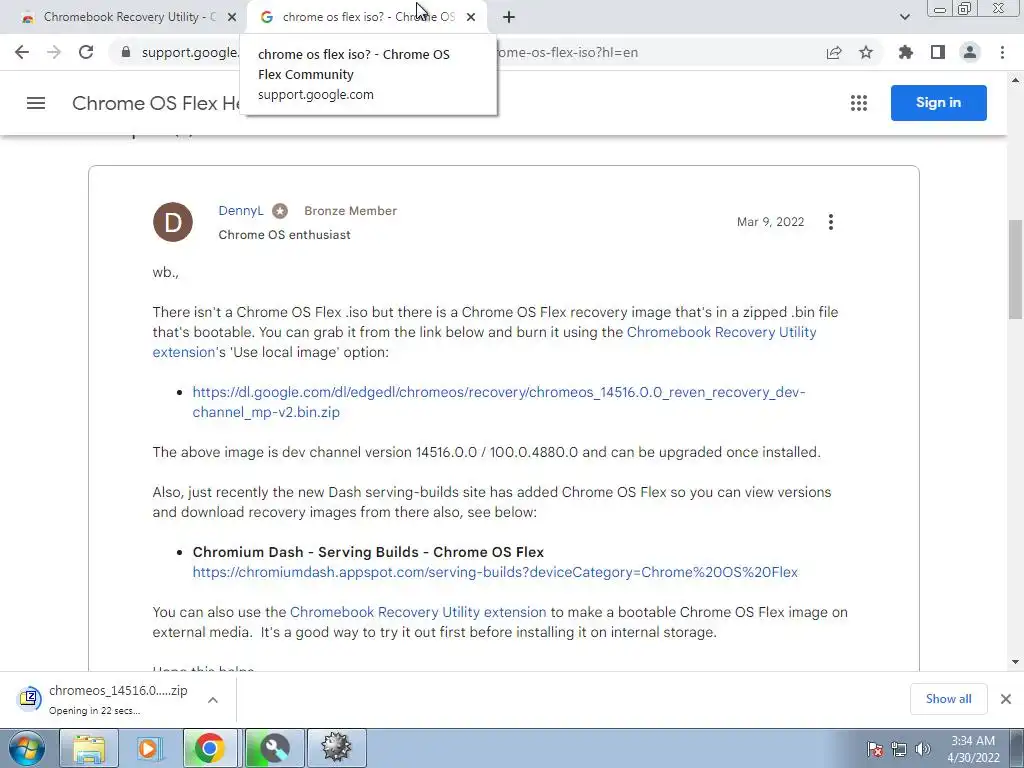Reload the current page

pos(86,52)
